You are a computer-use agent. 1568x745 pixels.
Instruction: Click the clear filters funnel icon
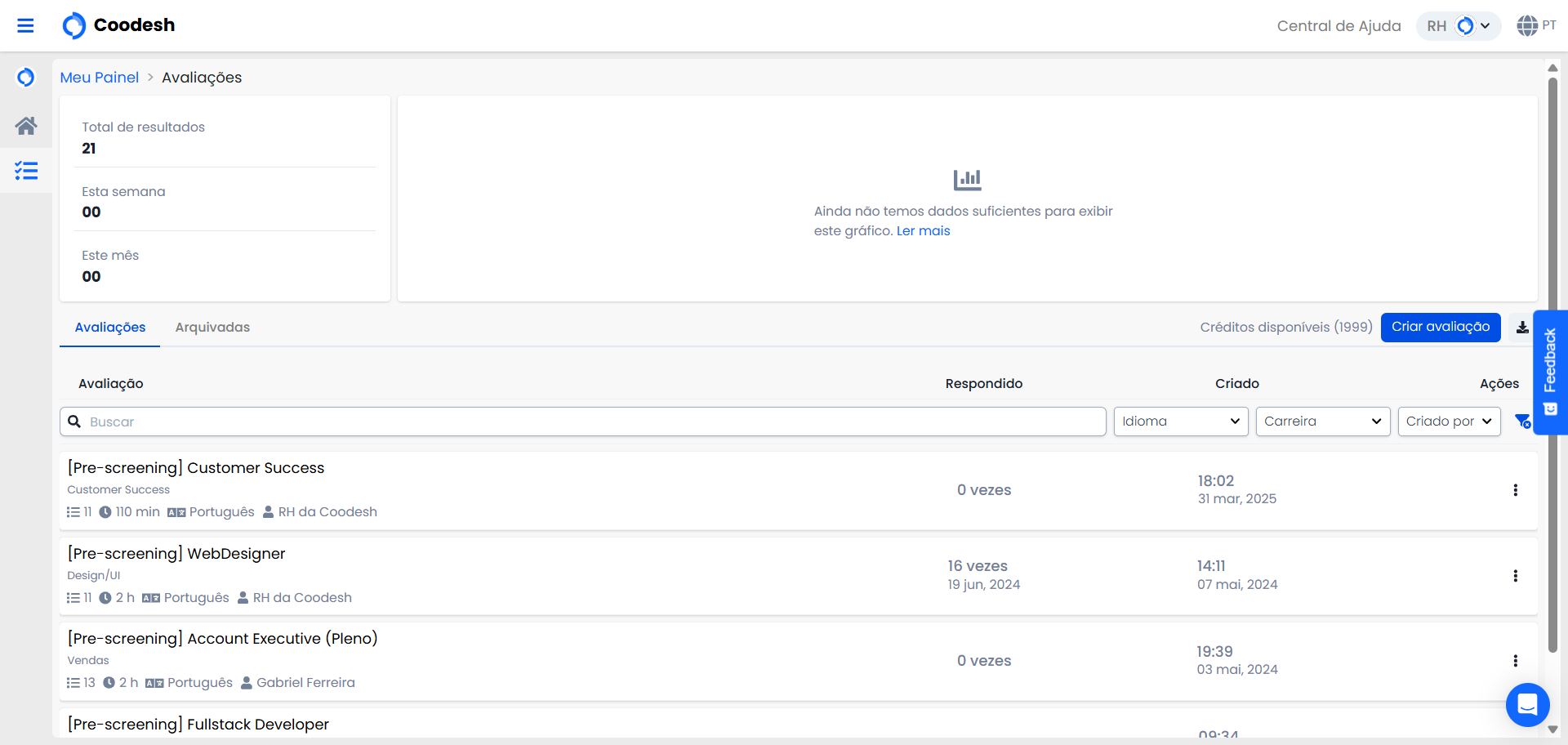click(1522, 422)
